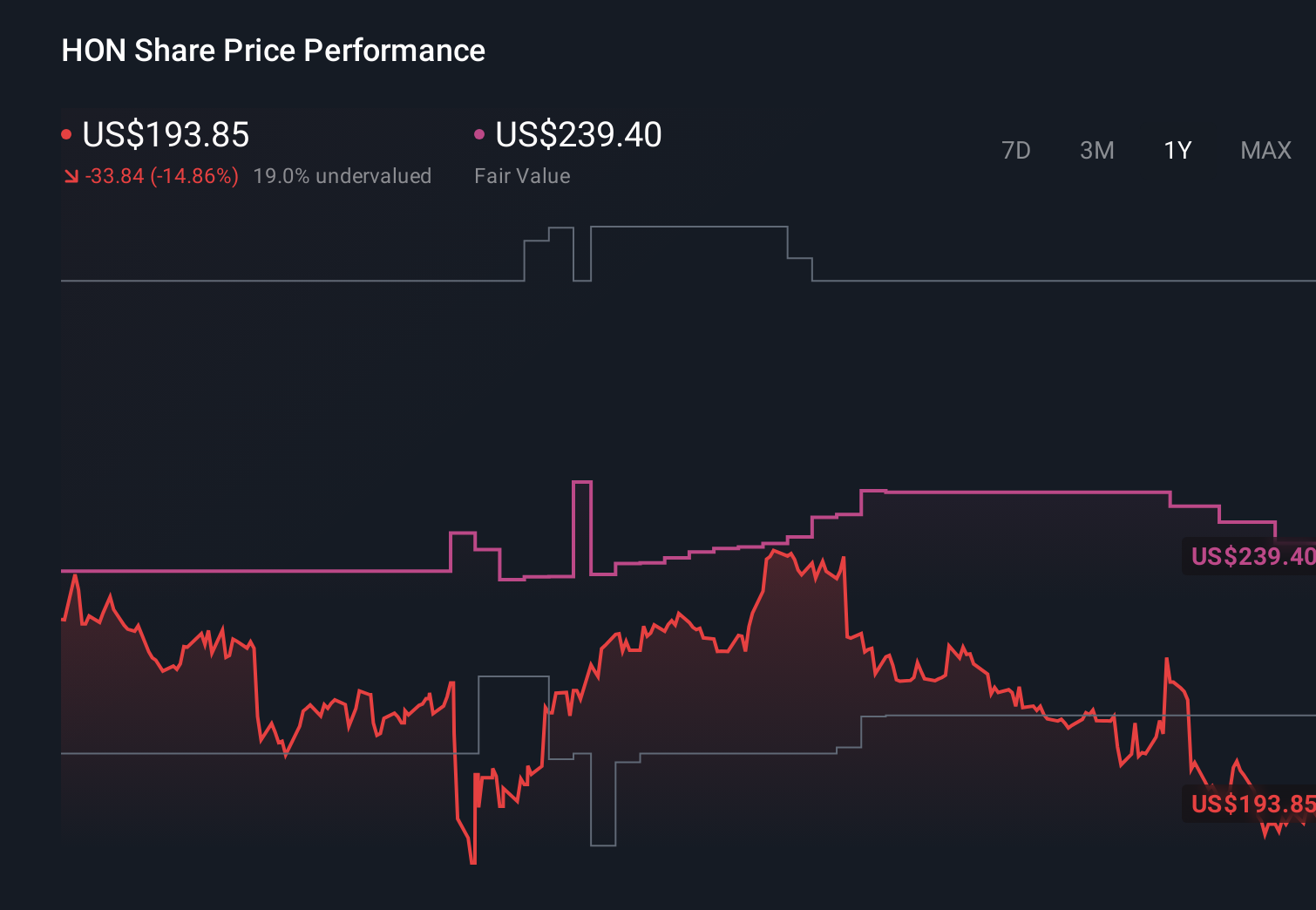This screenshot has height=910, width=1316.
Task: Click the US$193.85 share price chart label
Action: click(x=1251, y=805)
